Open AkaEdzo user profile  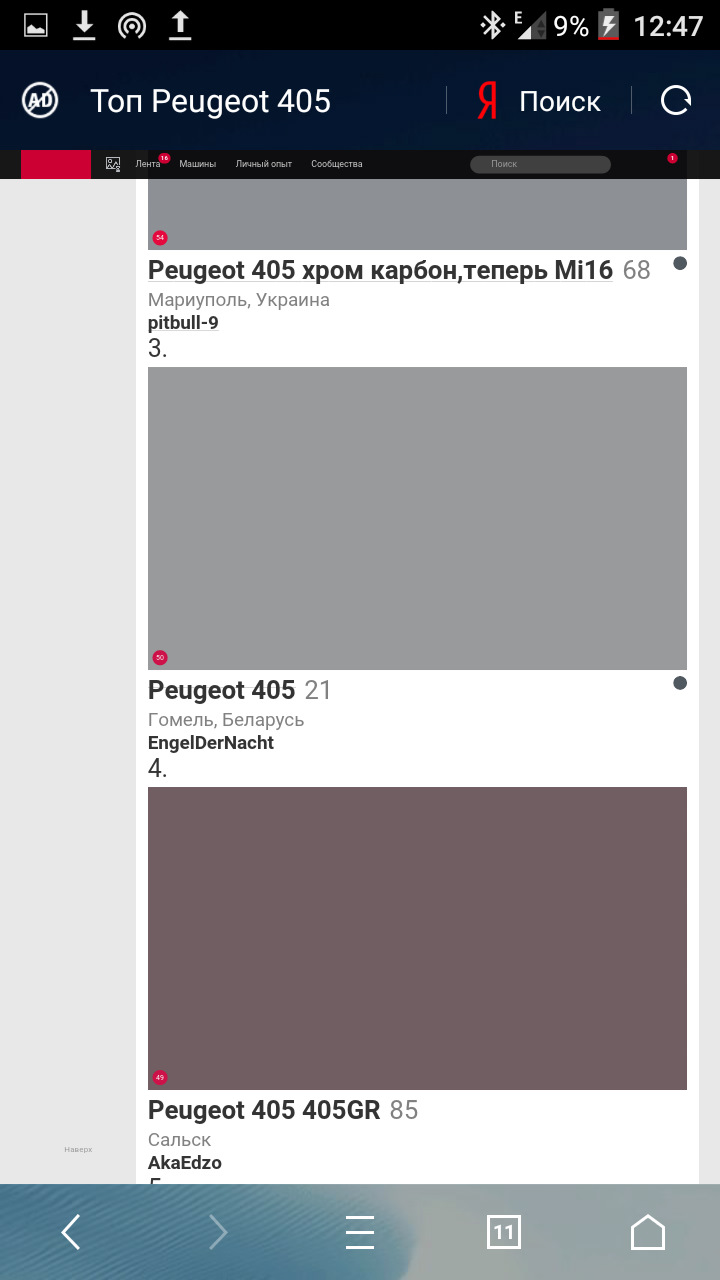tap(185, 1163)
